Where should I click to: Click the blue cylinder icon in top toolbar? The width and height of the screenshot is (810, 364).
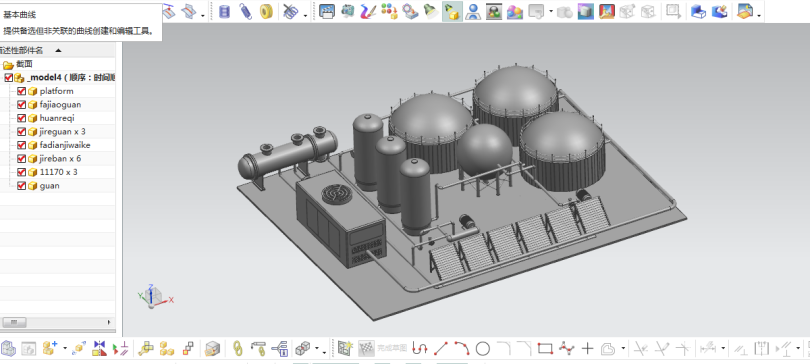[224, 11]
